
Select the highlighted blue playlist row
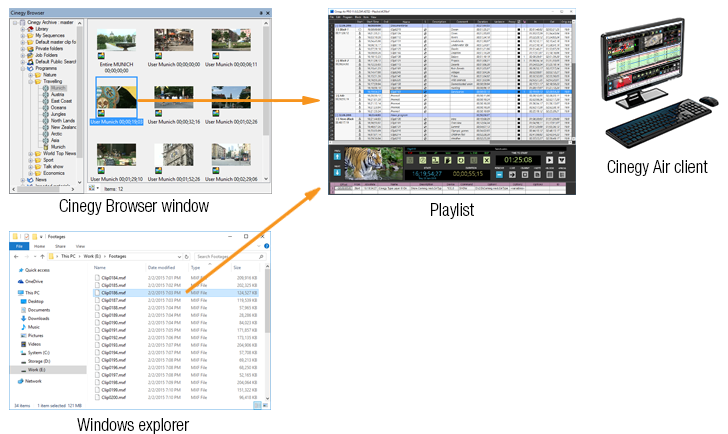[x=453, y=92]
